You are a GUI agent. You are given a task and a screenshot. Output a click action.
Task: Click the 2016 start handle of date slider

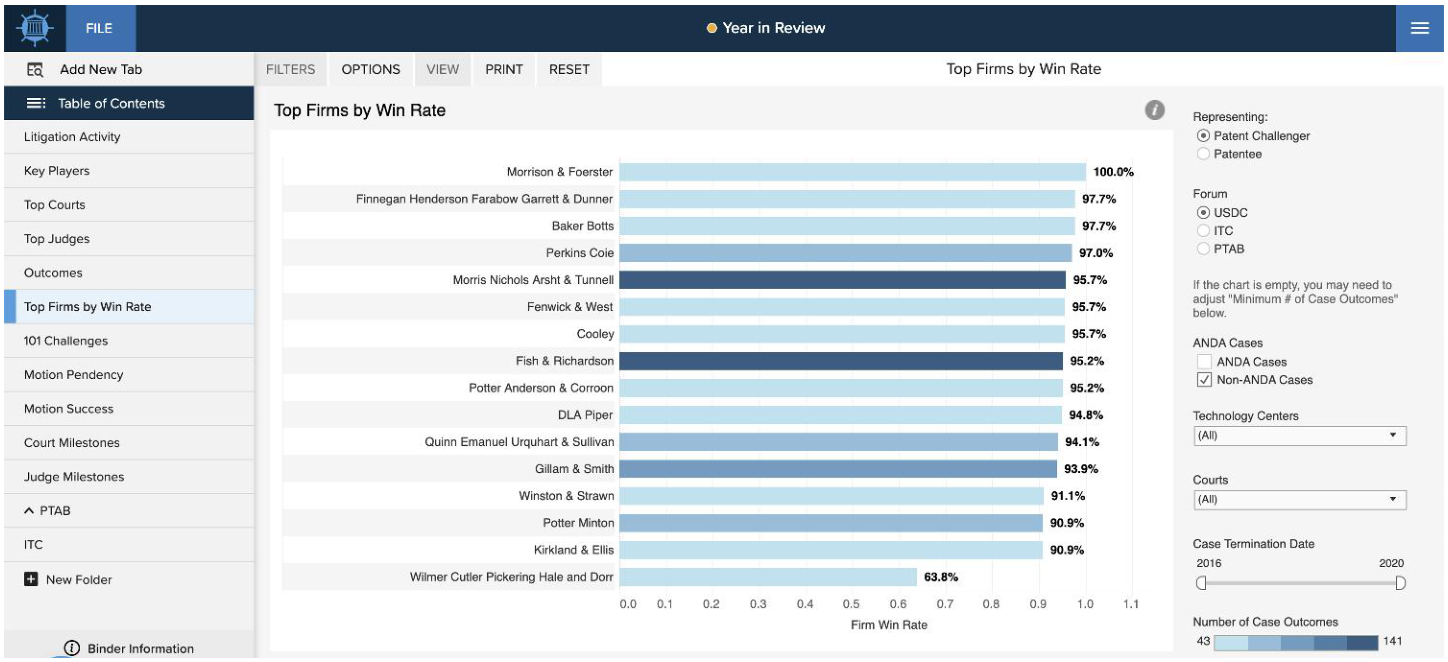click(1201, 583)
